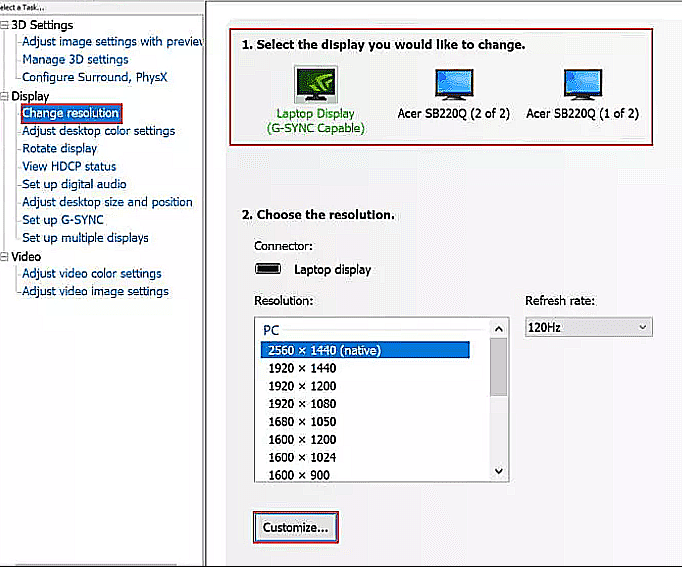Click the Display tree label

click(x=30, y=96)
